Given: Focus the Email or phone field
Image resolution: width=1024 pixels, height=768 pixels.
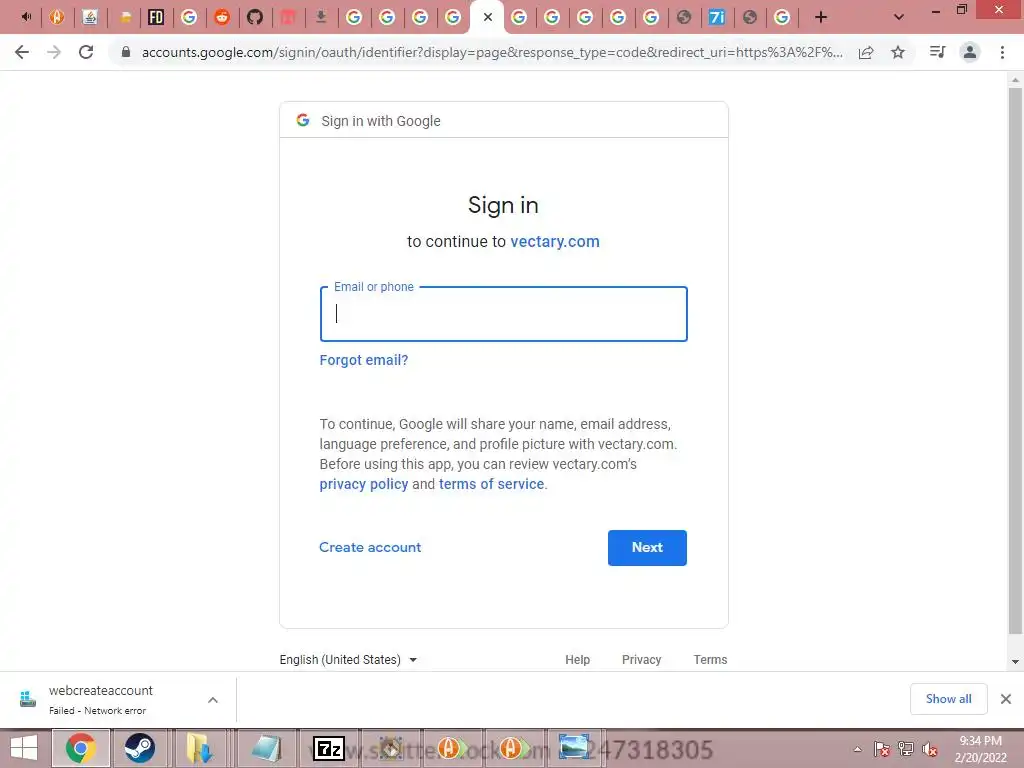Looking at the screenshot, I should [x=504, y=314].
